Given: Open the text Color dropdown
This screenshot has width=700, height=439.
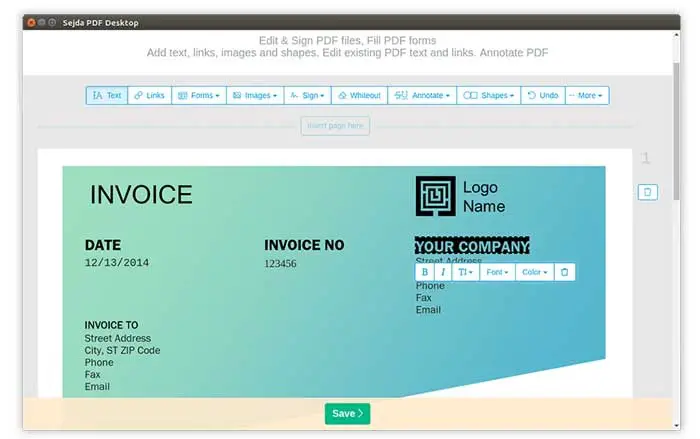Looking at the screenshot, I should pos(535,272).
